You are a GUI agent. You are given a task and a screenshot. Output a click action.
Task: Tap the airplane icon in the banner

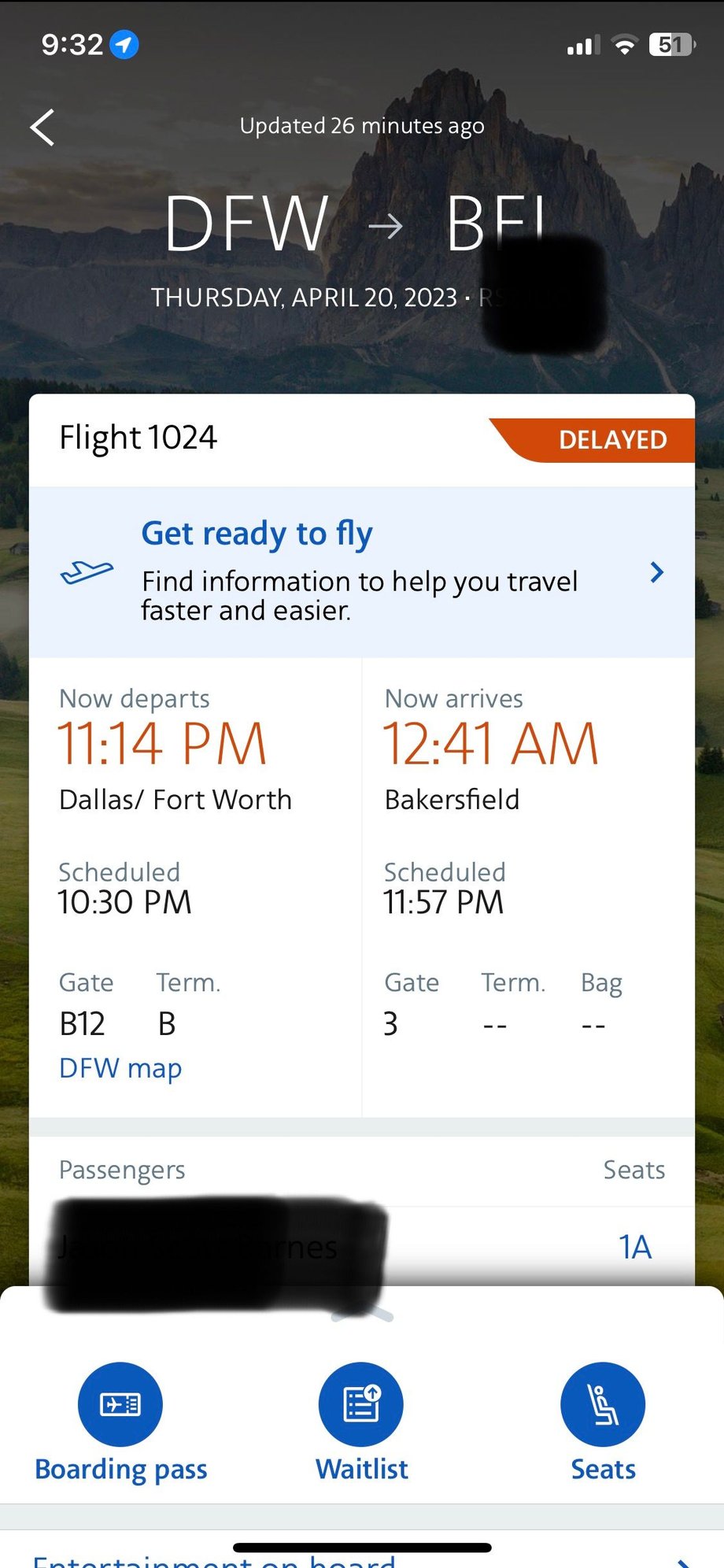tap(87, 571)
